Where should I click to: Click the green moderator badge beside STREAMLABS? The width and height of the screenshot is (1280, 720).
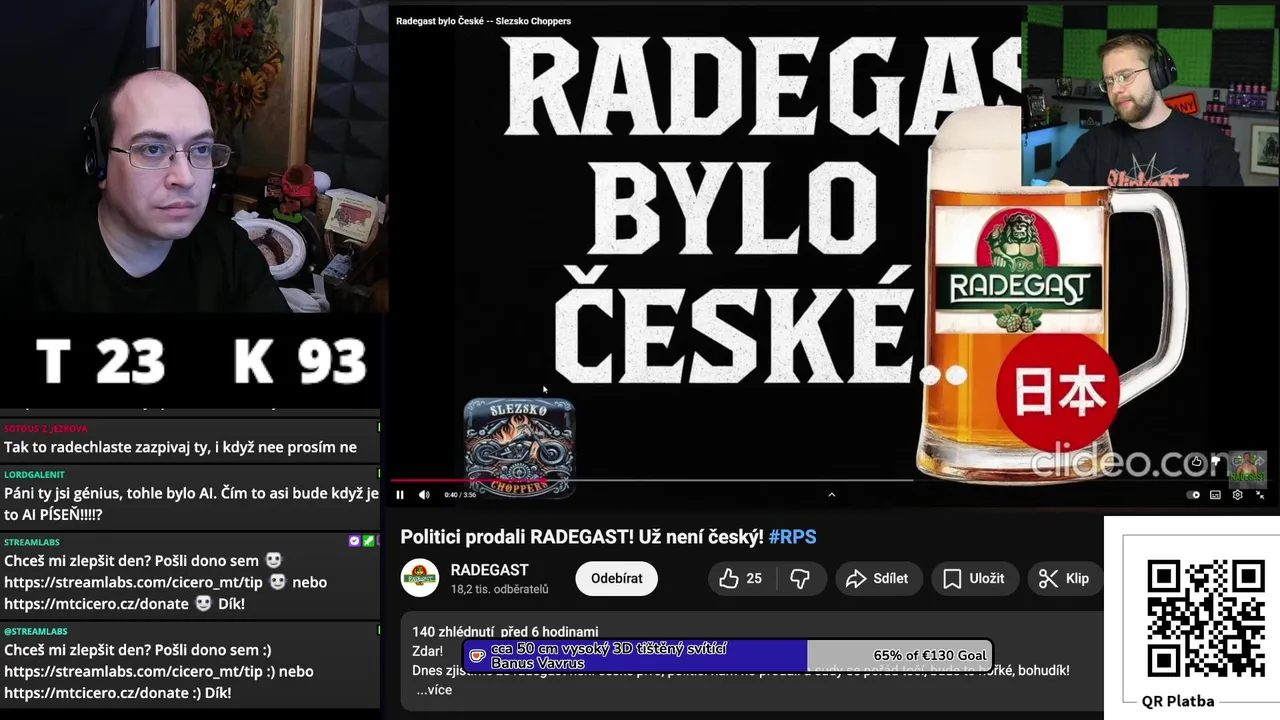point(368,541)
